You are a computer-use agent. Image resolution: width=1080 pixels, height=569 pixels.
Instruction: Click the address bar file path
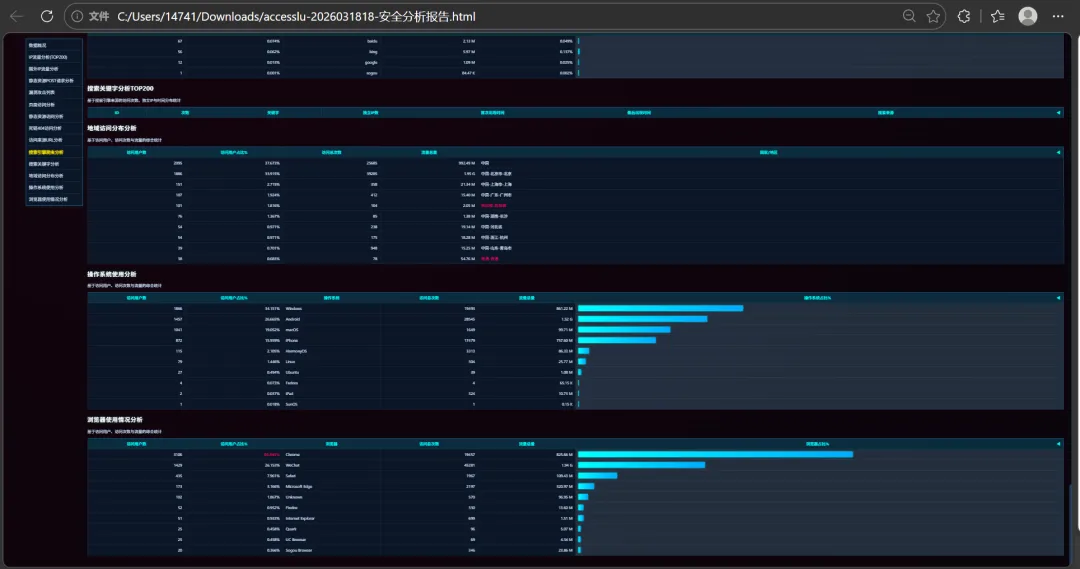296,16
